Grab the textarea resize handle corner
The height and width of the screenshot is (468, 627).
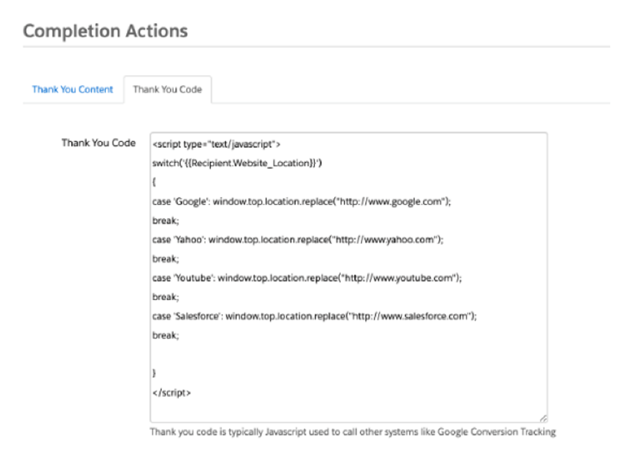543,418
